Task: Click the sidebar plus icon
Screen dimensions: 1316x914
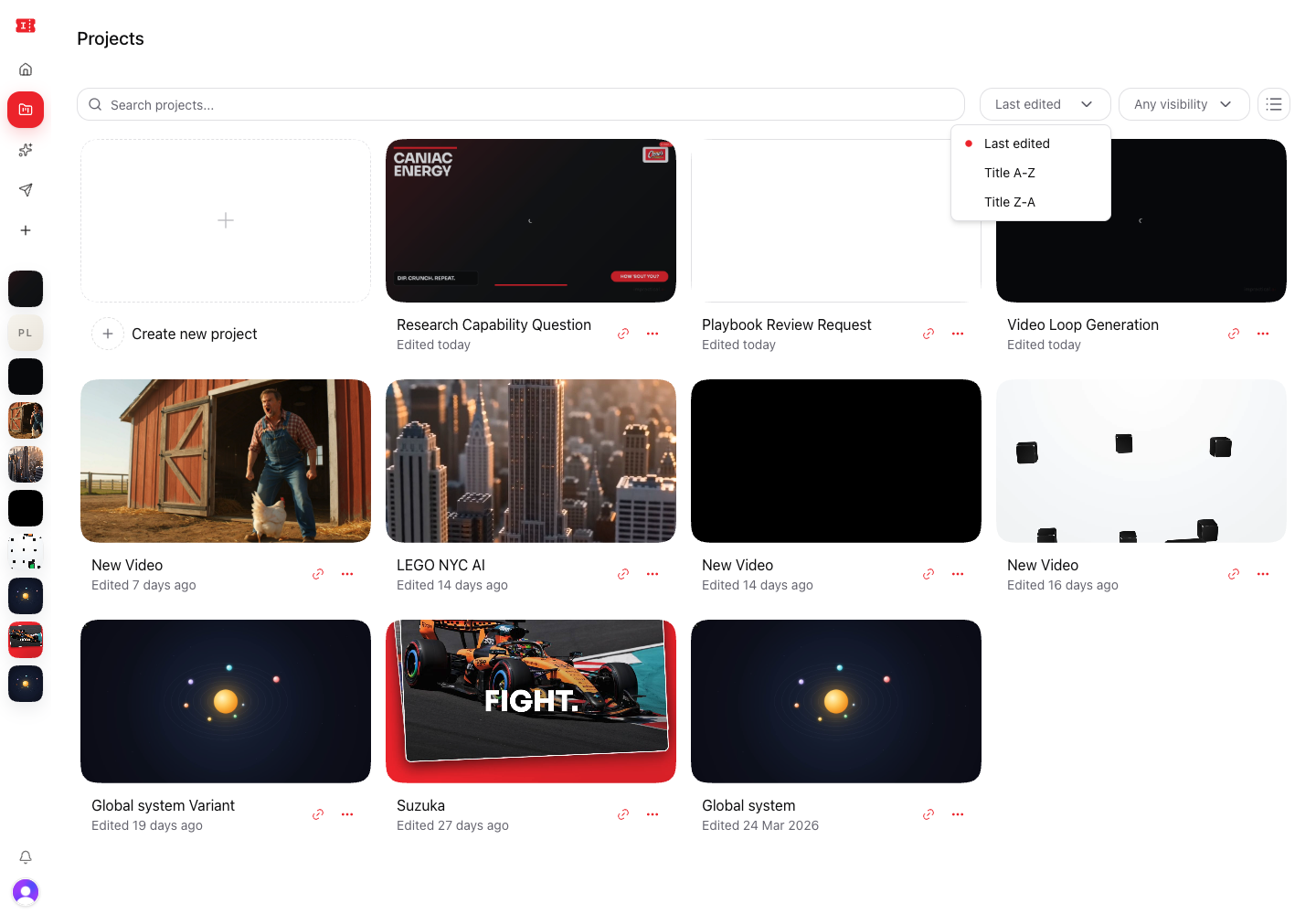Action: 26,230
